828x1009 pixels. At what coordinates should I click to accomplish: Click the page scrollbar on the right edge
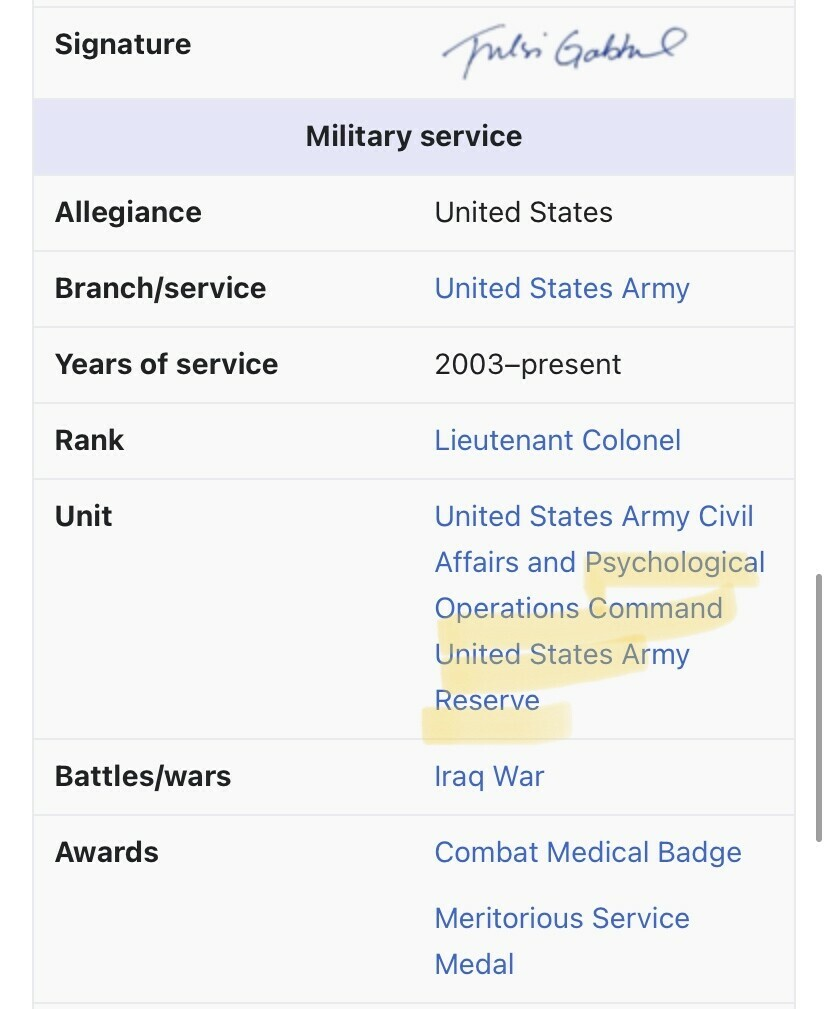click(821, 639)
